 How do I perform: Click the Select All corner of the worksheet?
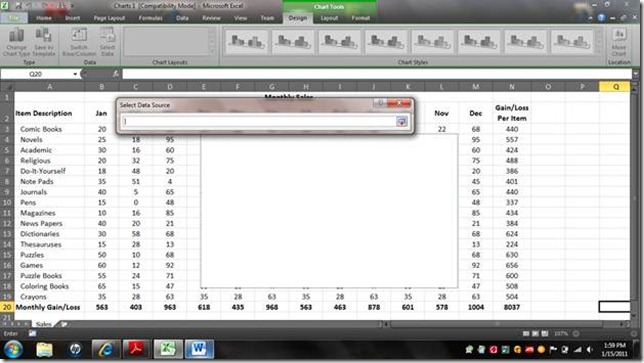tap(7, 87)
